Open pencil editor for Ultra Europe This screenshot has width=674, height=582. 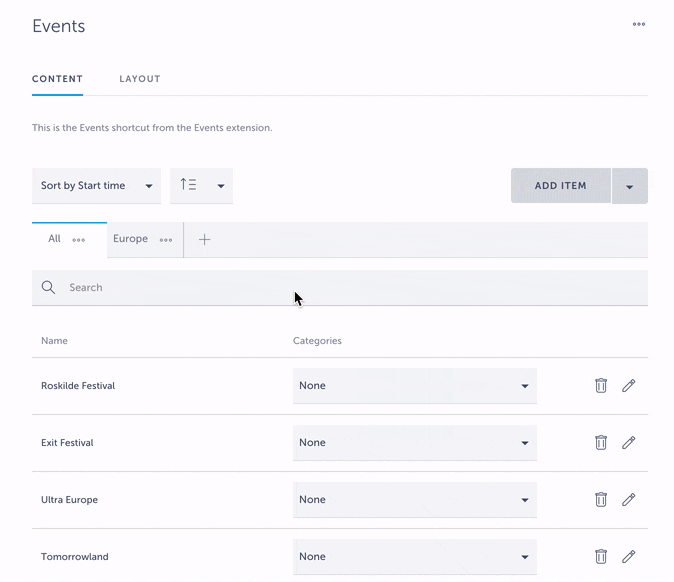point(629,500)
